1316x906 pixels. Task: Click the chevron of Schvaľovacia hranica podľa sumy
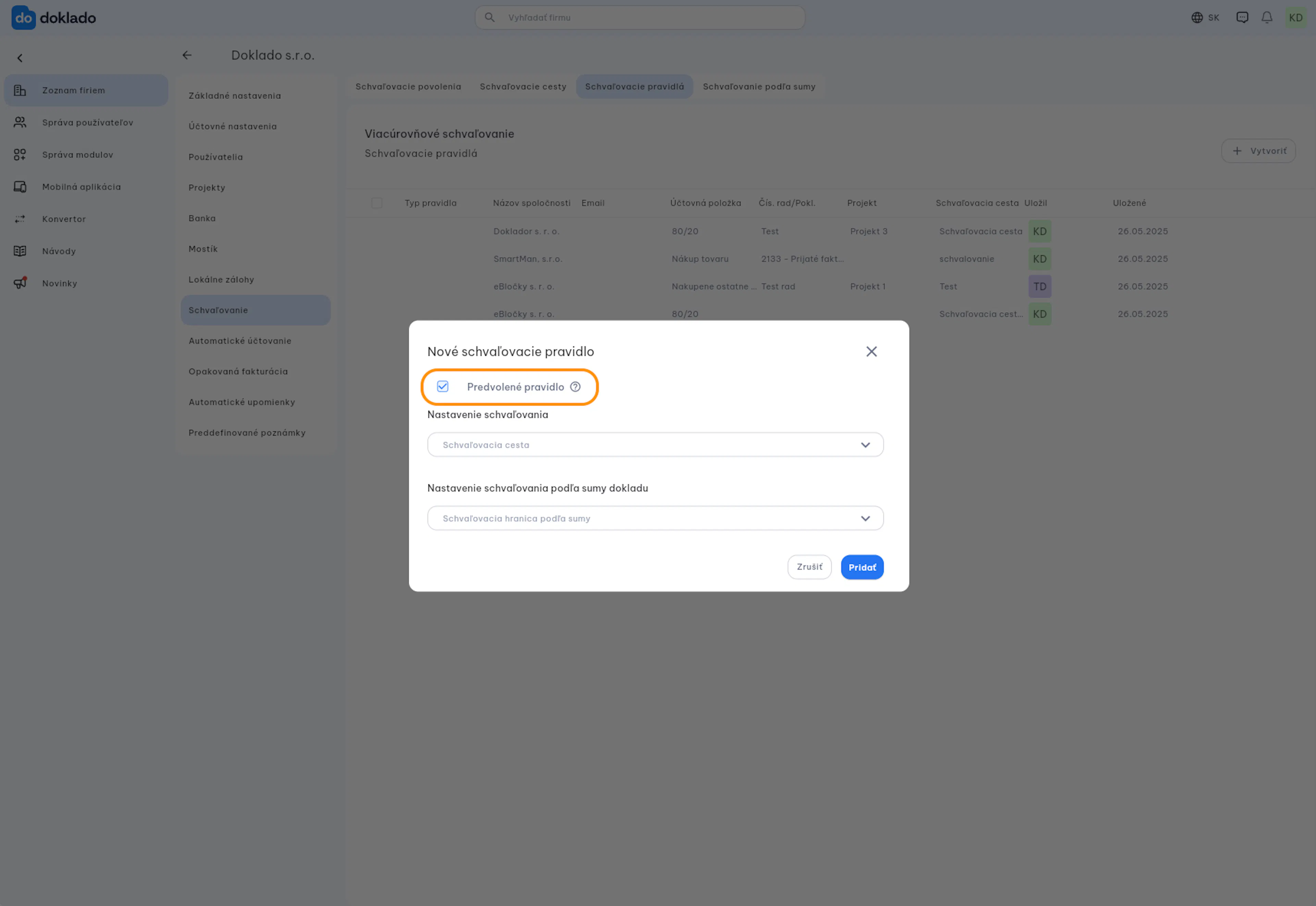[865, 518]
